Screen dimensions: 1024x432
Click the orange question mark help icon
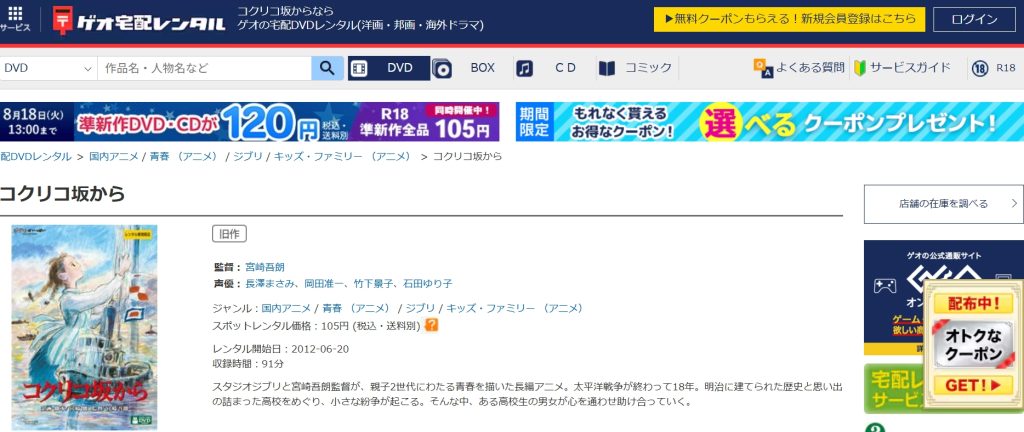tap(432, 325)
